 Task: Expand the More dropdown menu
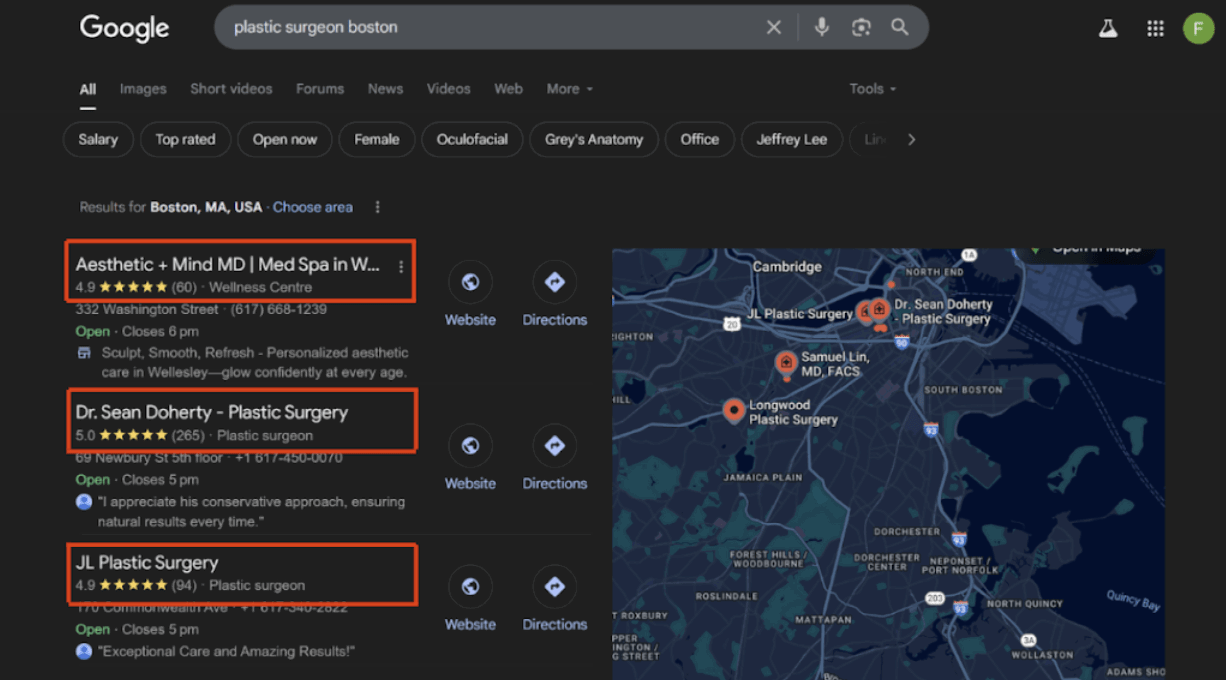(569, 89)
